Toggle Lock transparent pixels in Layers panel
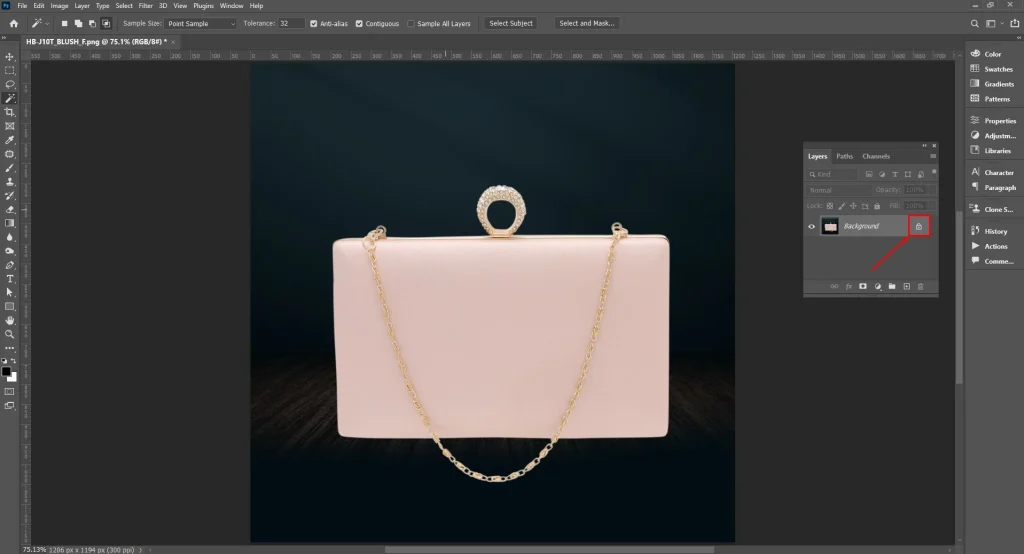The width and height of the screenshot is (1024, 554). pos(830,206)
